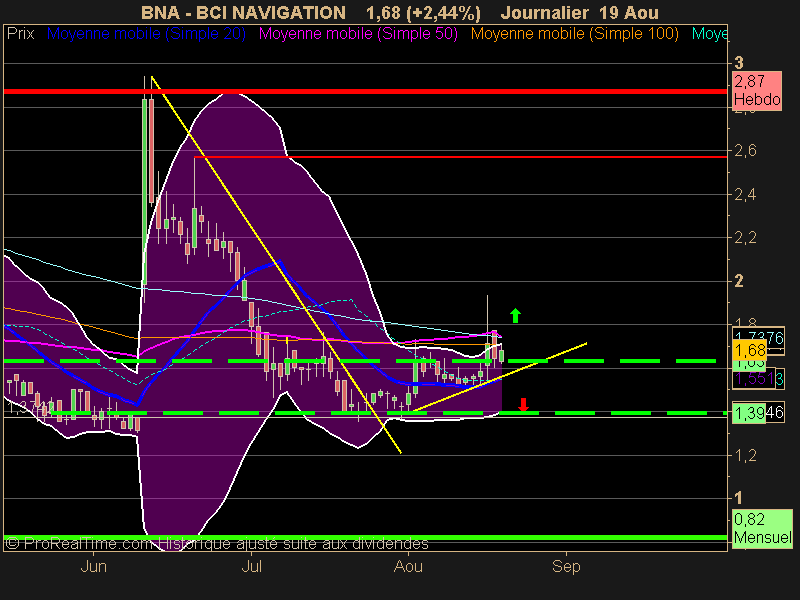
Task: Click the red down arrow marker
Action: click(523, 404)
